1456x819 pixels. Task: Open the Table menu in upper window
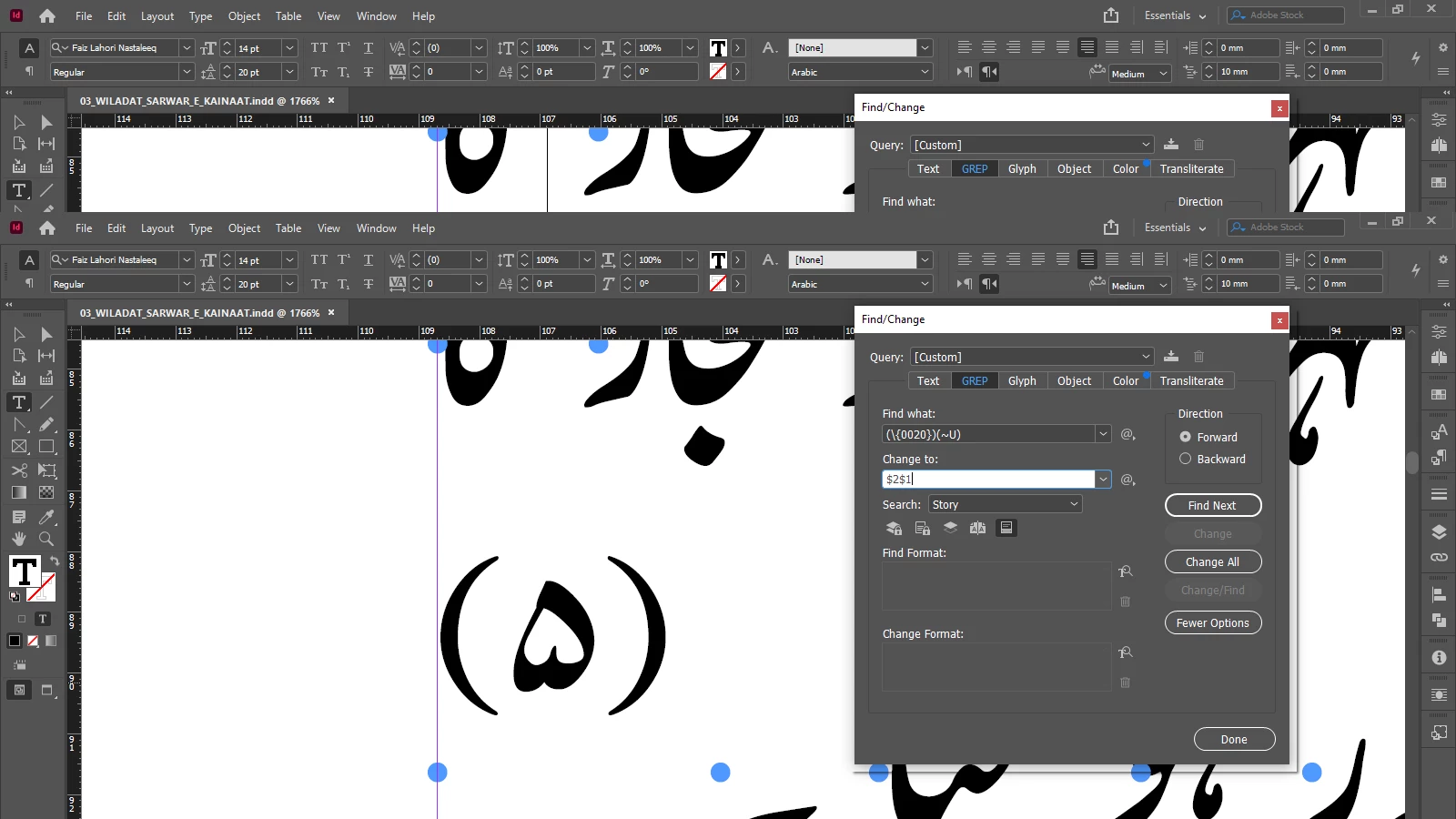click(288, 16)
